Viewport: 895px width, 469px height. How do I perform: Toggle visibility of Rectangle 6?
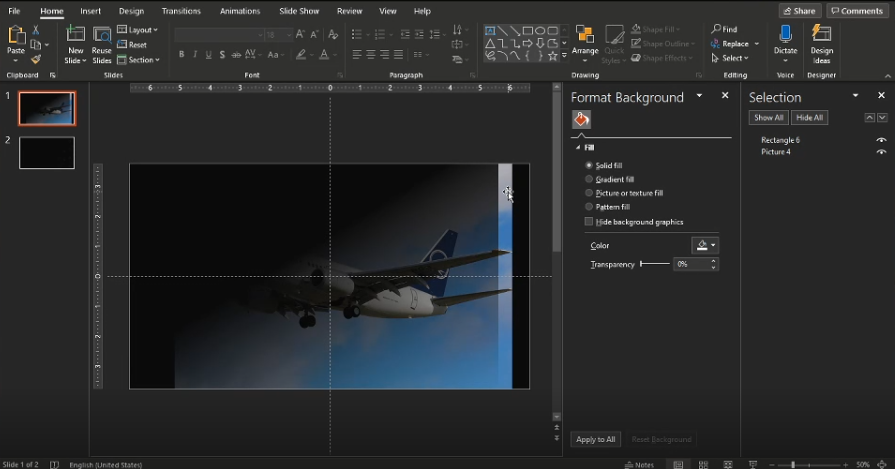881,140
